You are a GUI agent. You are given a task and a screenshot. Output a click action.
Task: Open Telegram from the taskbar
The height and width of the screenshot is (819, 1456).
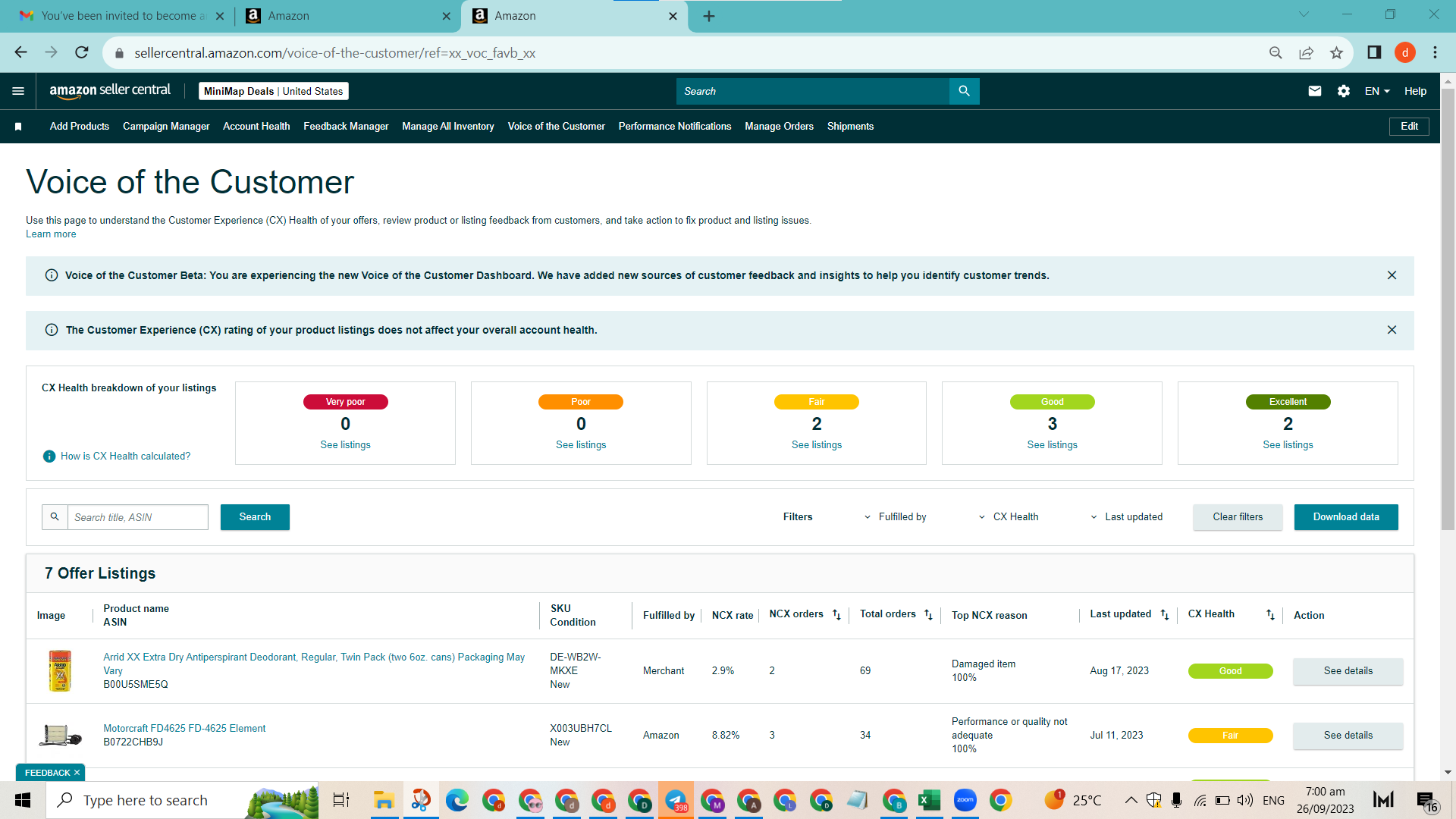coord(676,800)
